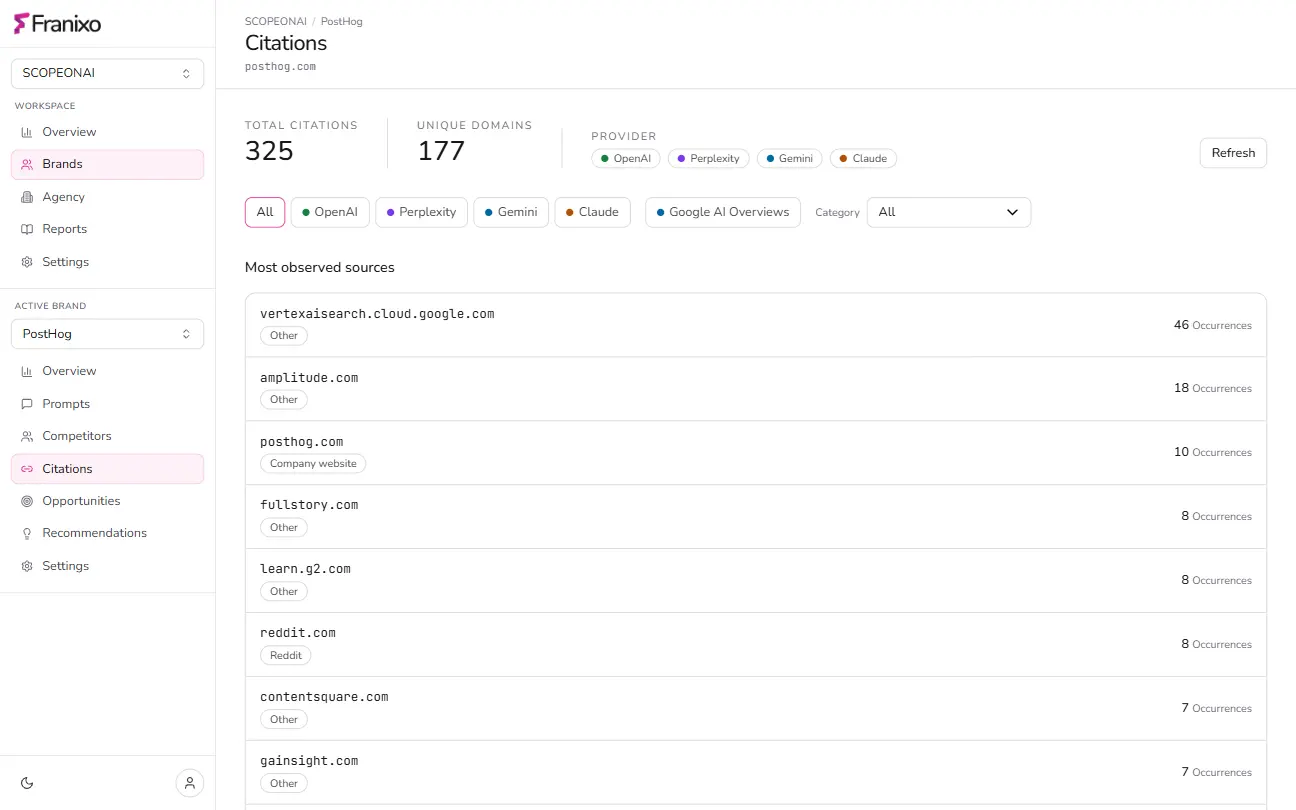Click the OpenAI provider legend chip

coord(626,158)
